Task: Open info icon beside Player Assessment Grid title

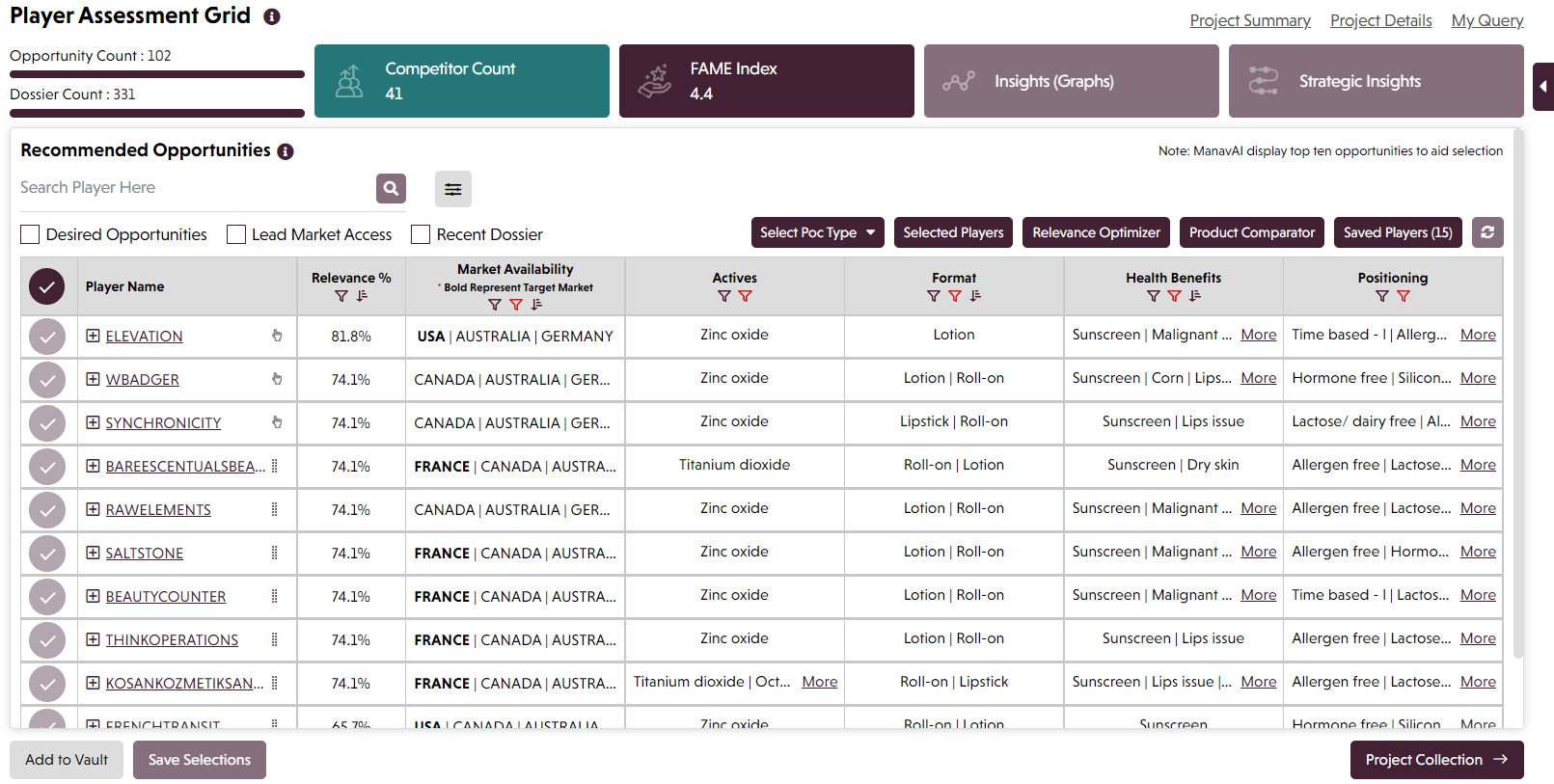Action: pos(272,17)
